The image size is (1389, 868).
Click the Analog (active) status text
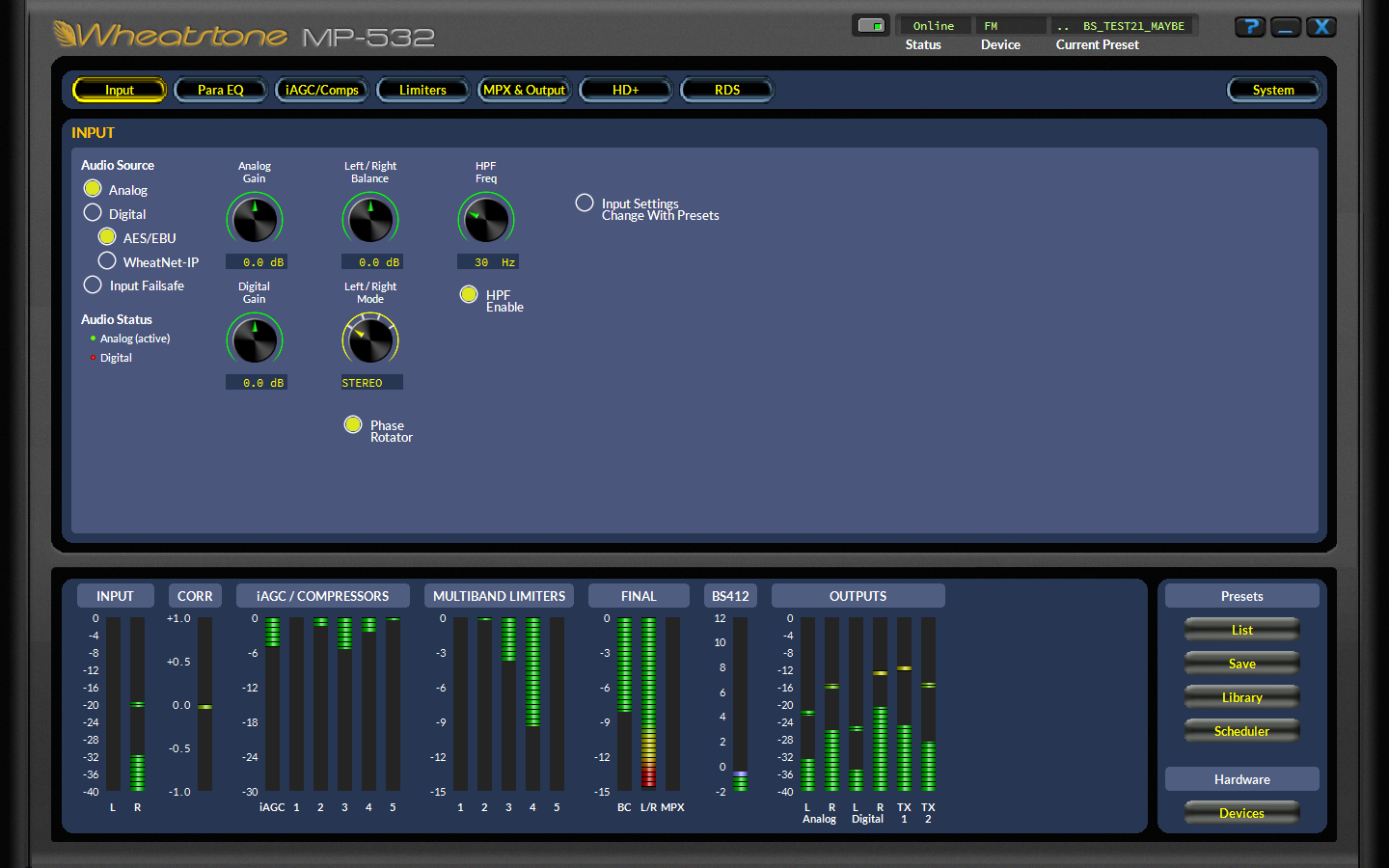(135, 339)
